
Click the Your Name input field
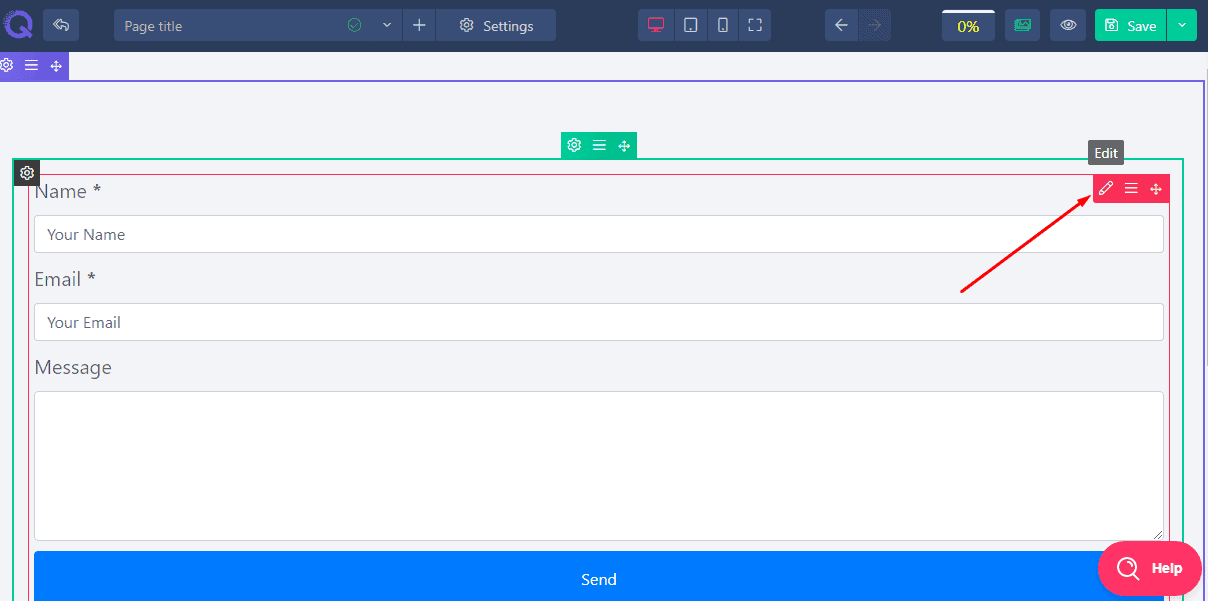click(x=599, y=234)
